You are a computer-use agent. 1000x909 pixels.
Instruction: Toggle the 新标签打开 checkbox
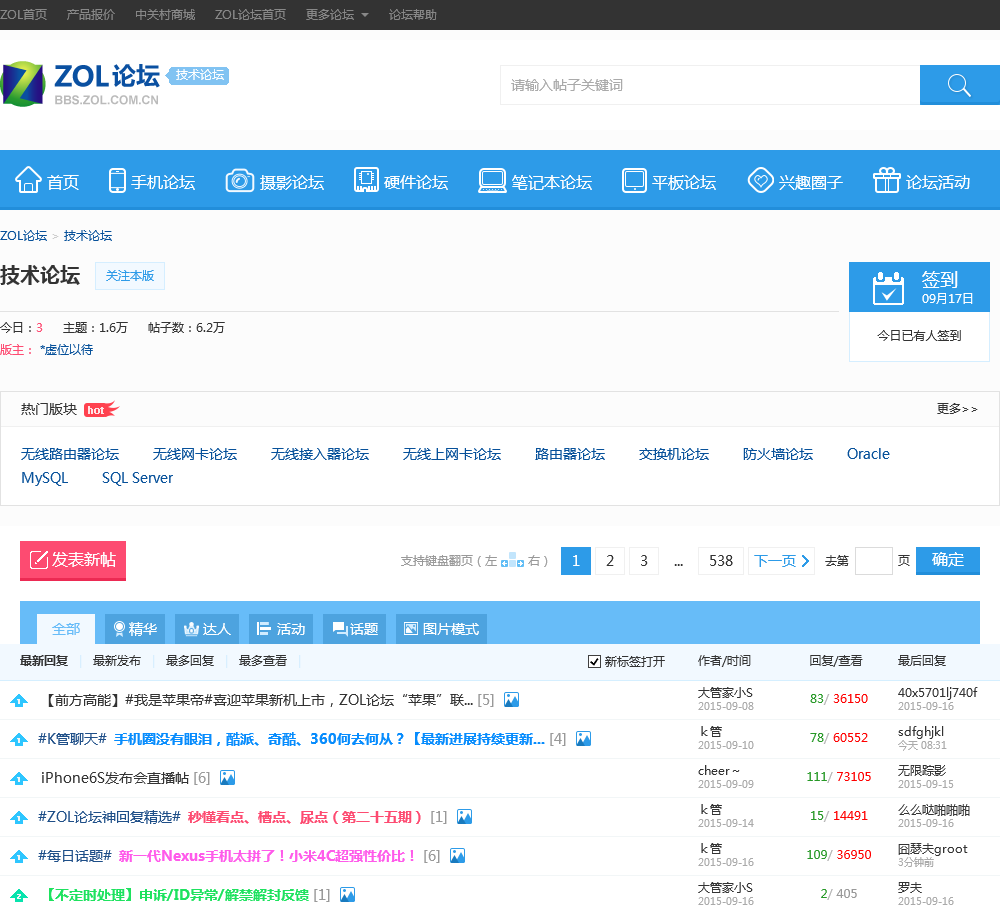[x=594, y=661]
